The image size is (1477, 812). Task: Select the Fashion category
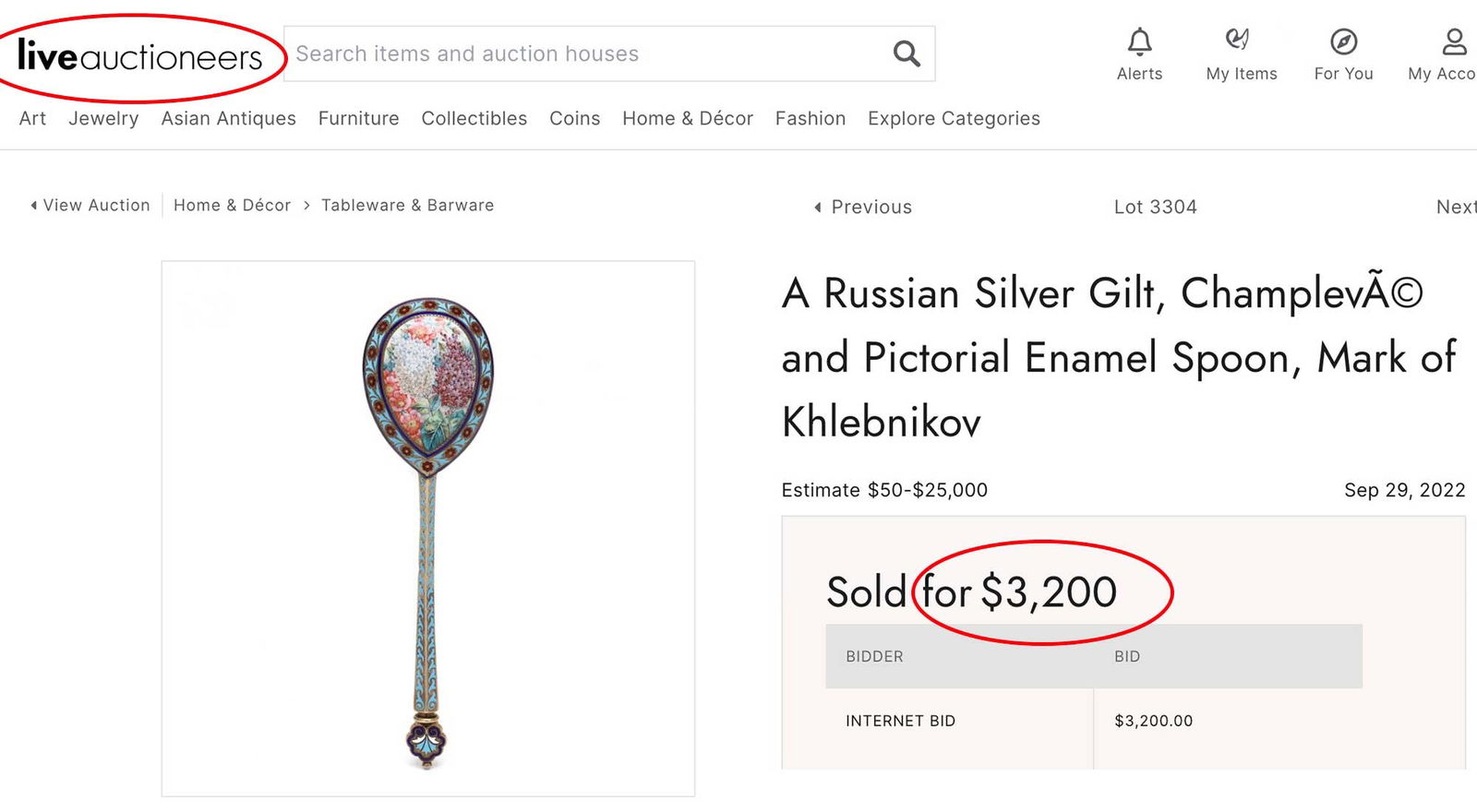pyautogui.click(x=810, y=118)
